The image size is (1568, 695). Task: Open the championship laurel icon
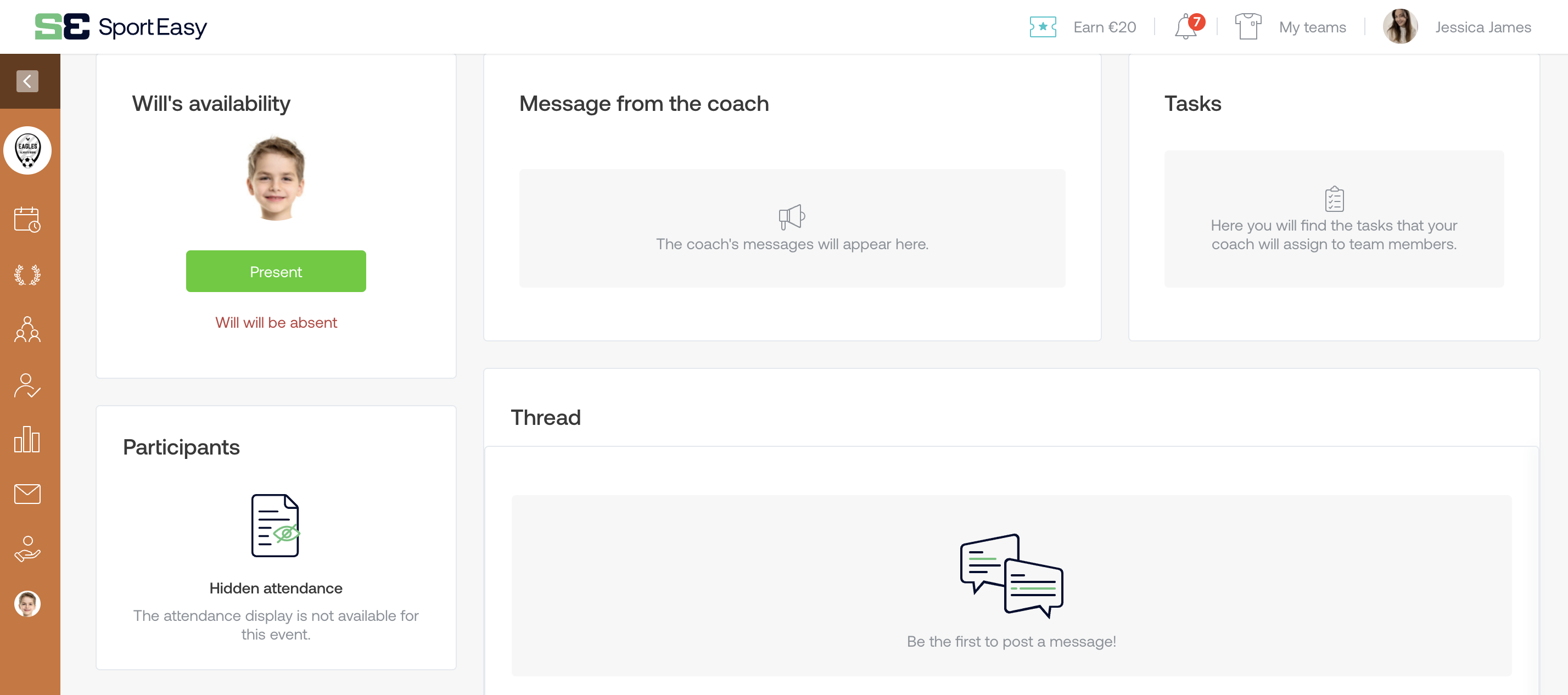[x=27, y=275]
